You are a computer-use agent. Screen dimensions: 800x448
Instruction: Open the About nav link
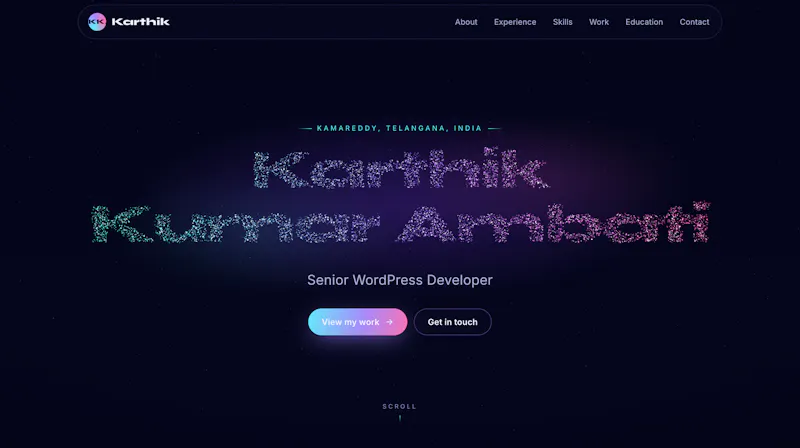point(466,22)
